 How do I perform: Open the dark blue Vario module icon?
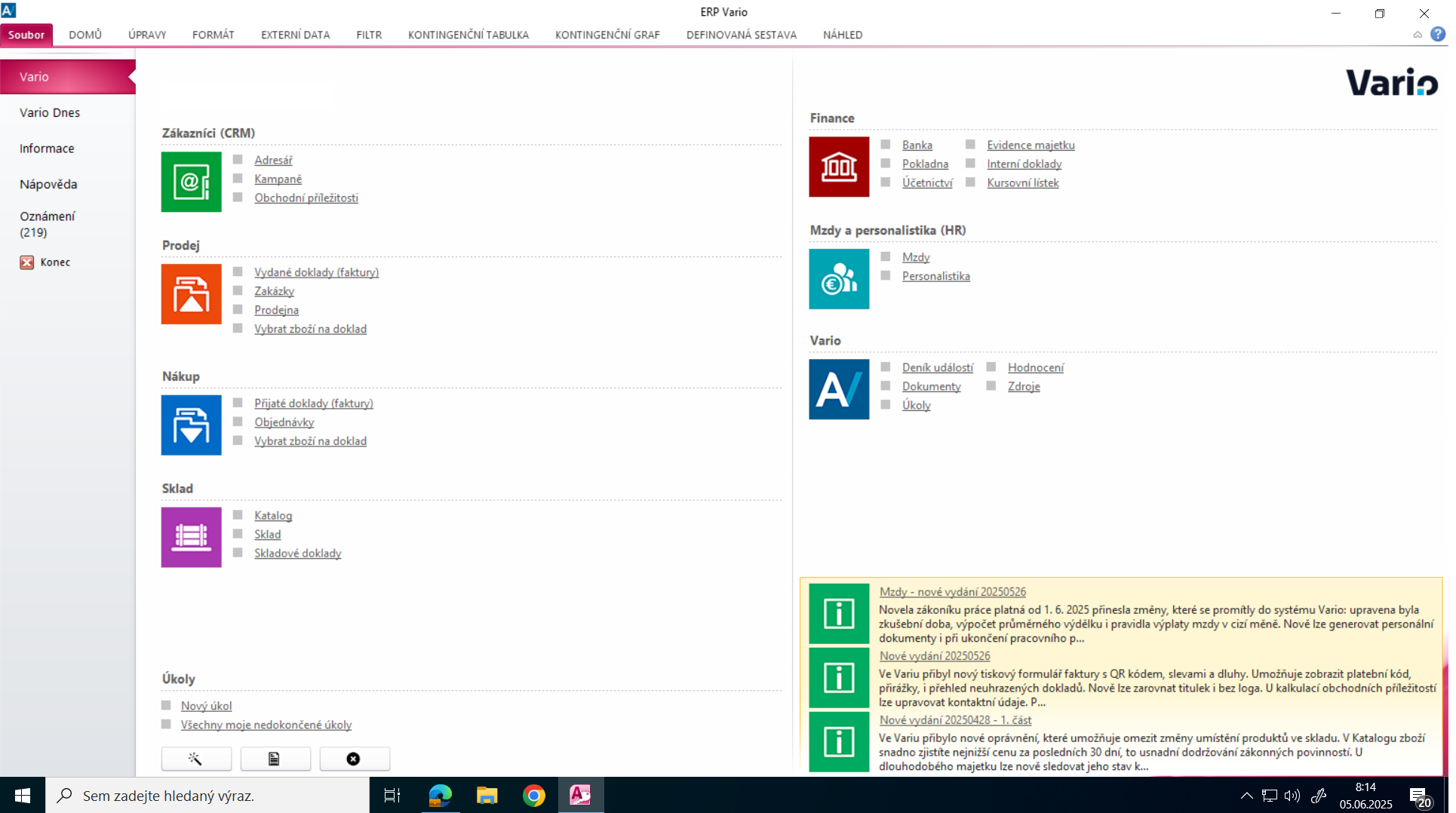[x=839, y=389]
